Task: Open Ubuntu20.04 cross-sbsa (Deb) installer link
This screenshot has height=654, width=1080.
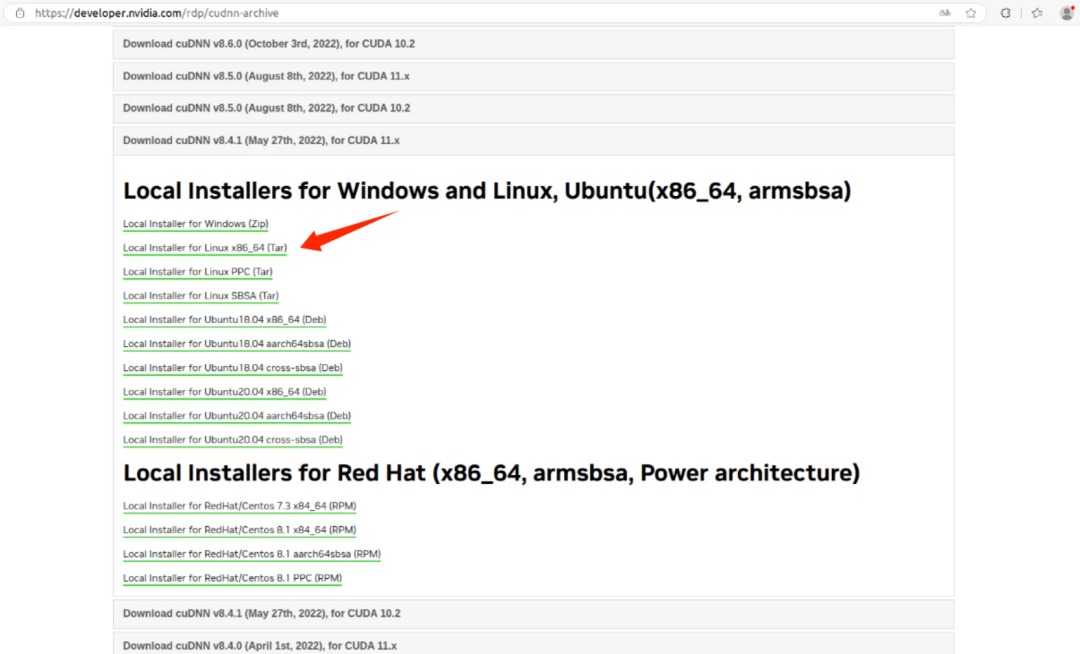Action: click(233, 440)
